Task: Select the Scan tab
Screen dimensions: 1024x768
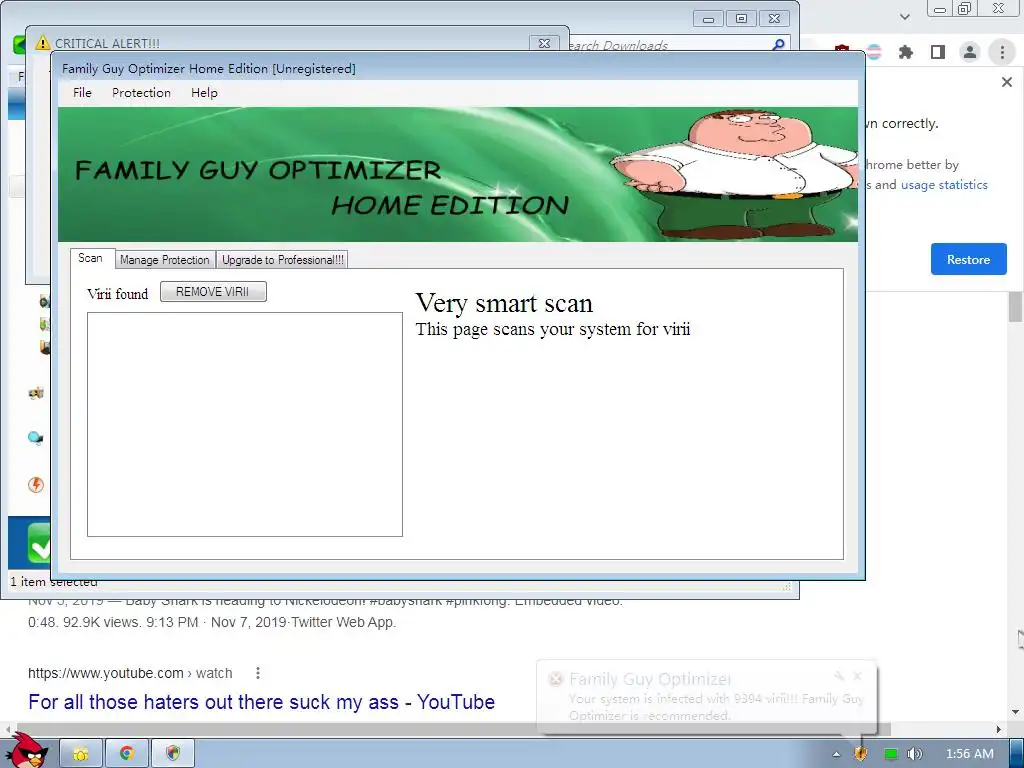Action: click(91, 258)
